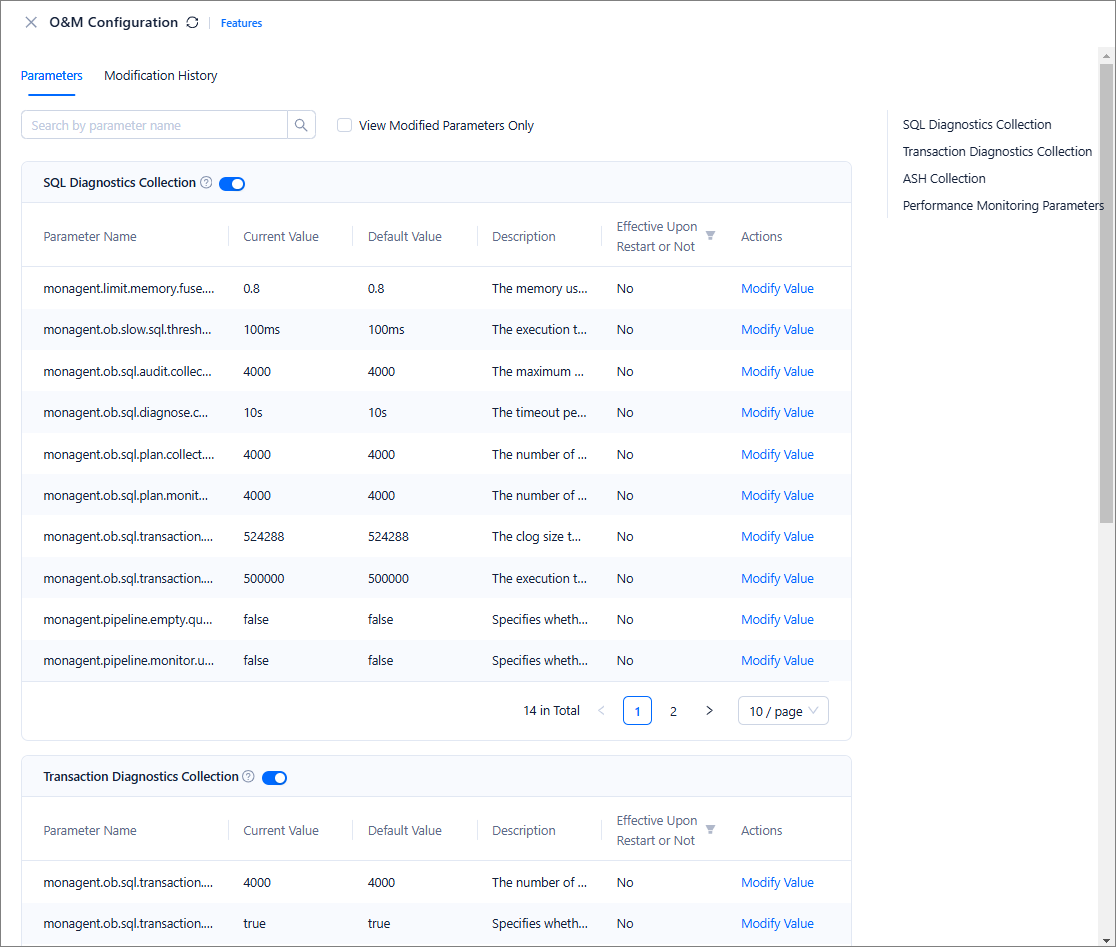Toggle the Transaction Diagnostics Collection switch
The image size is (1116, 947).
click(275, 777)
